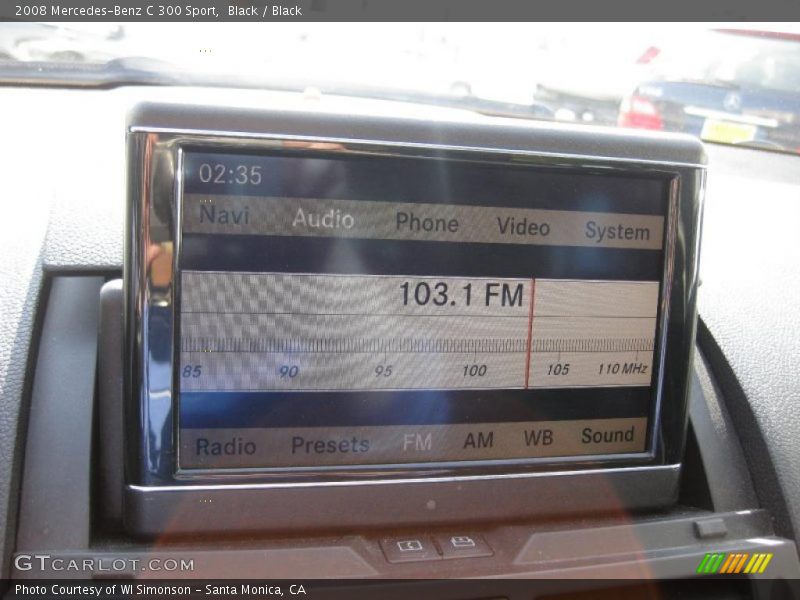Viewport: 800px width, 600px height.
Task: Select the Radio option
Action: [x=226, y=446]
